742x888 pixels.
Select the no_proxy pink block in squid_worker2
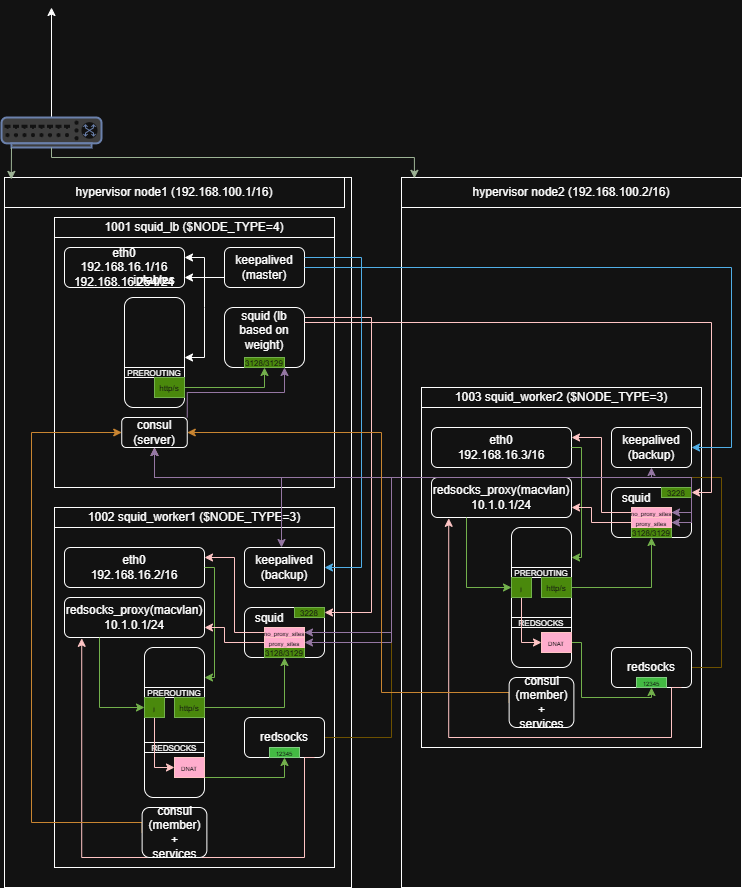[x=651, y=513]
